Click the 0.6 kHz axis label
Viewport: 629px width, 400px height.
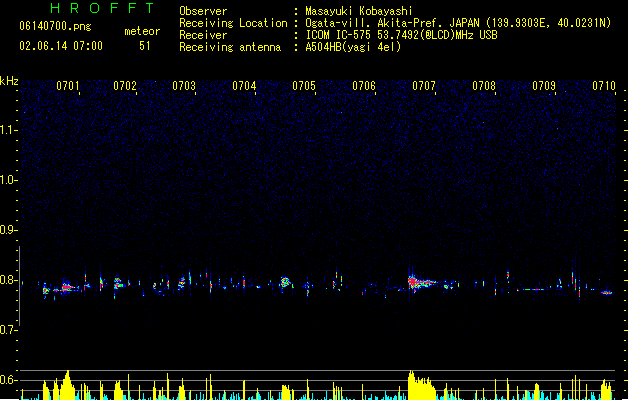[x=8, y=380]
